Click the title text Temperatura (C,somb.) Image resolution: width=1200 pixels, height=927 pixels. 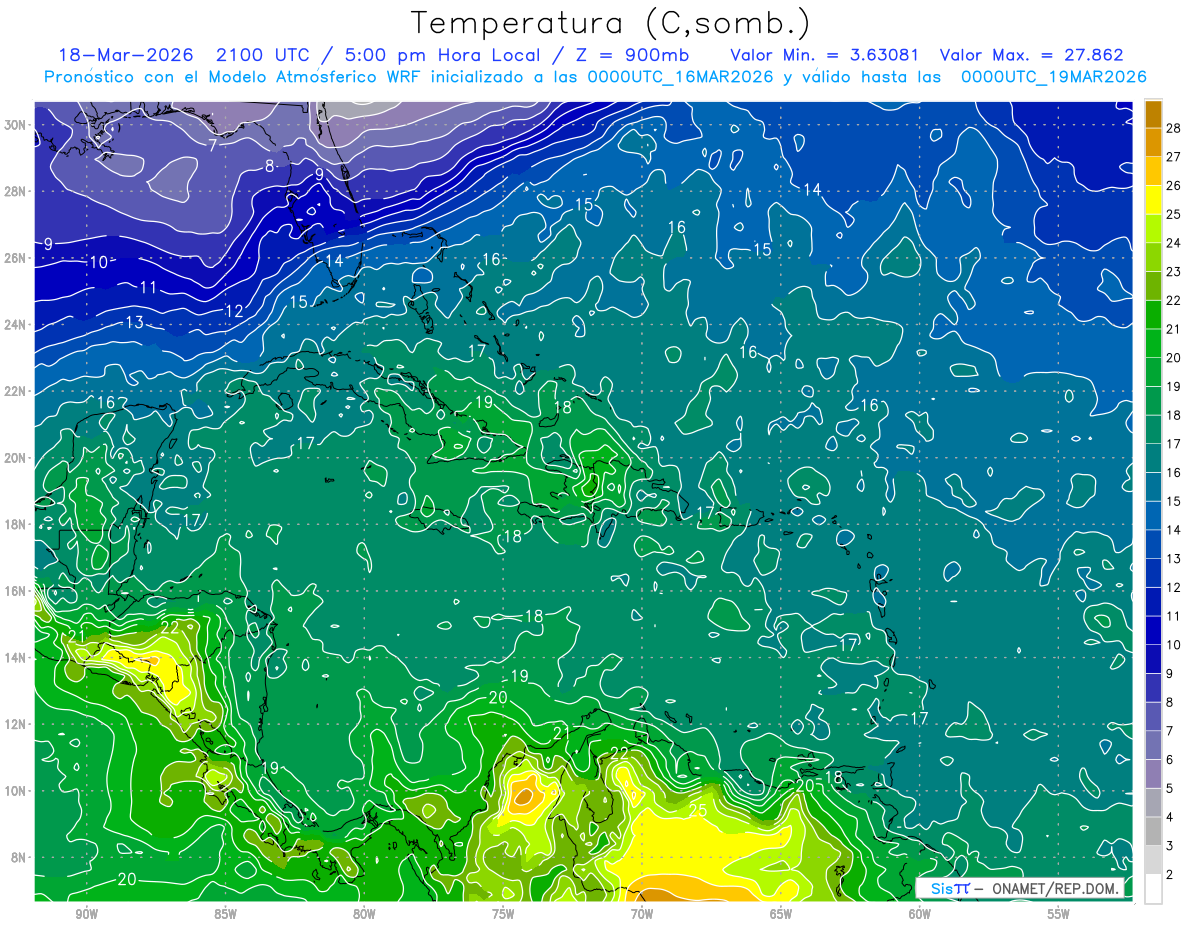(610, 22)
